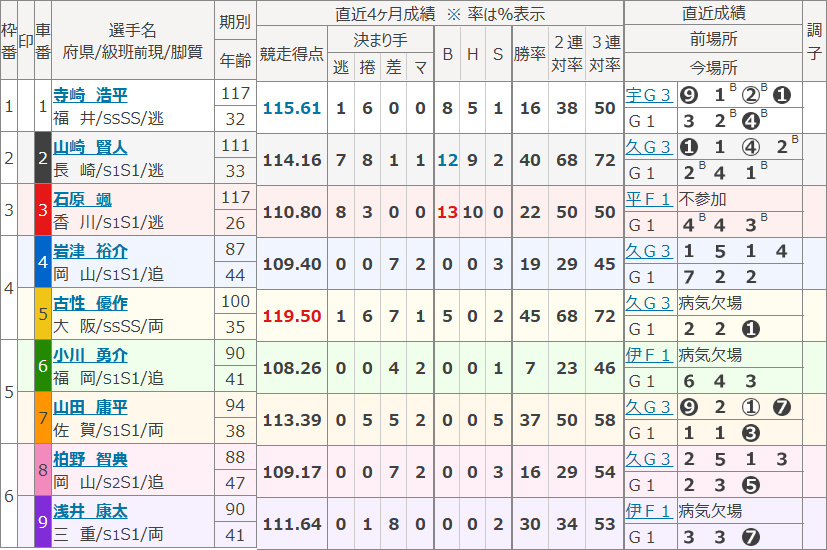Click the 勝率 column header
The image size is (827, 550).
point(530,53)
